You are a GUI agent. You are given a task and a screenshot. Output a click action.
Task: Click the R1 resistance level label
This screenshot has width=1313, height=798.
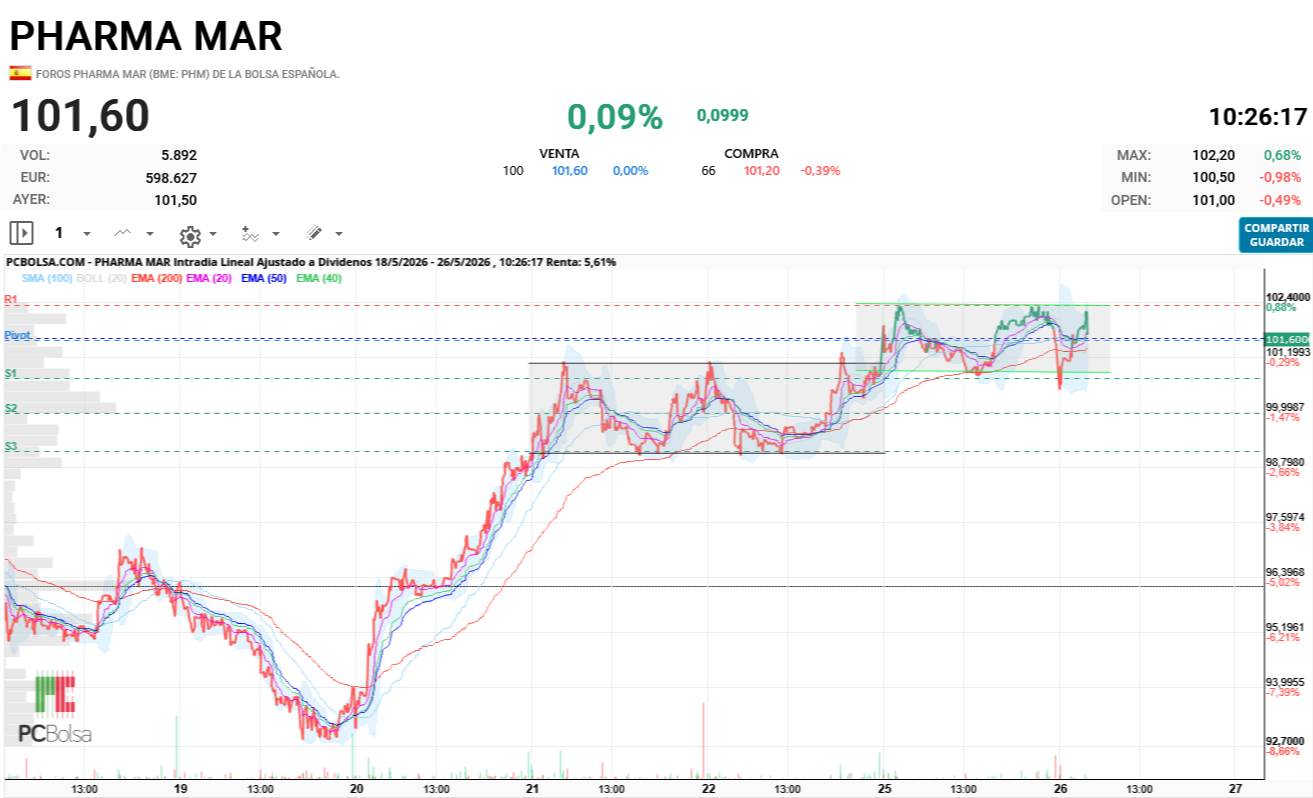[11, 299]
